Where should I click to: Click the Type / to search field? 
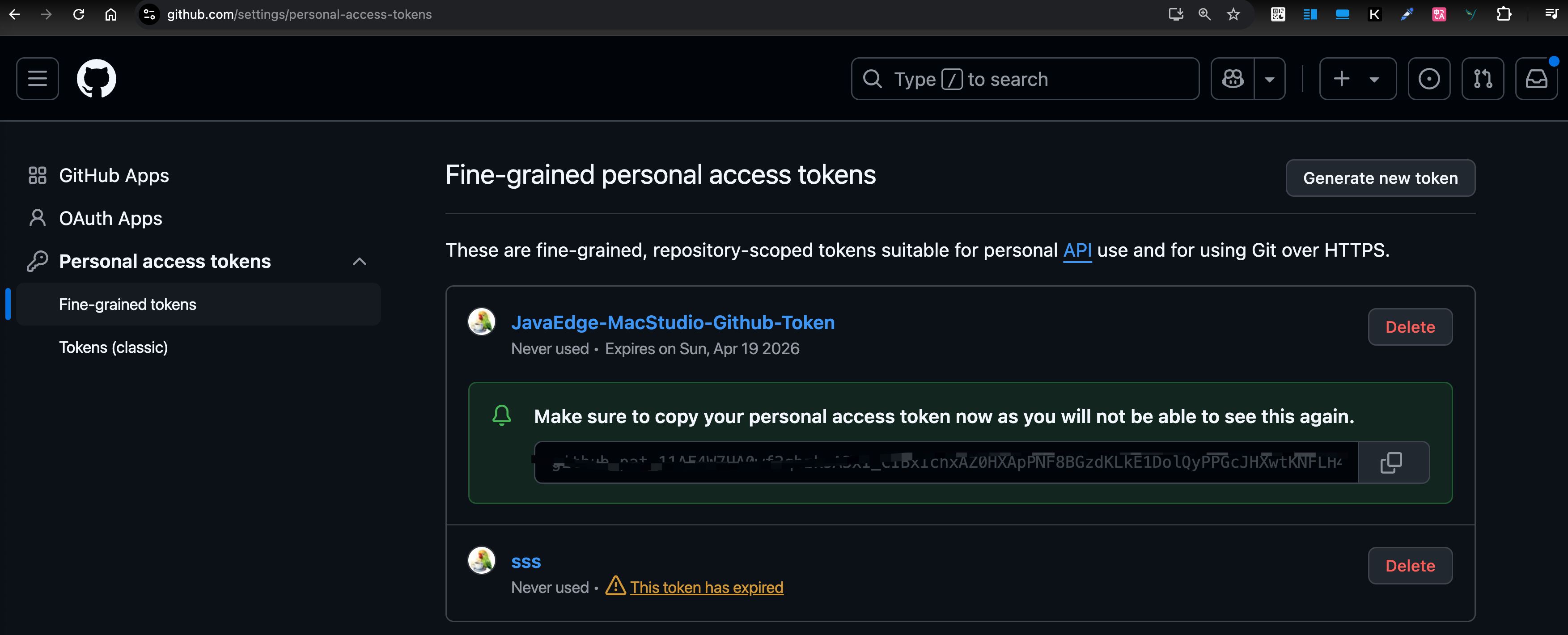click(x=1025, y=79)
